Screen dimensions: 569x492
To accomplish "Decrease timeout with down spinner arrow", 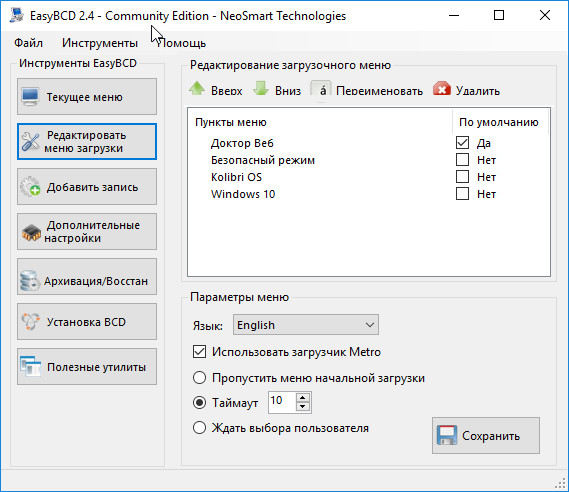I will 303,407.
